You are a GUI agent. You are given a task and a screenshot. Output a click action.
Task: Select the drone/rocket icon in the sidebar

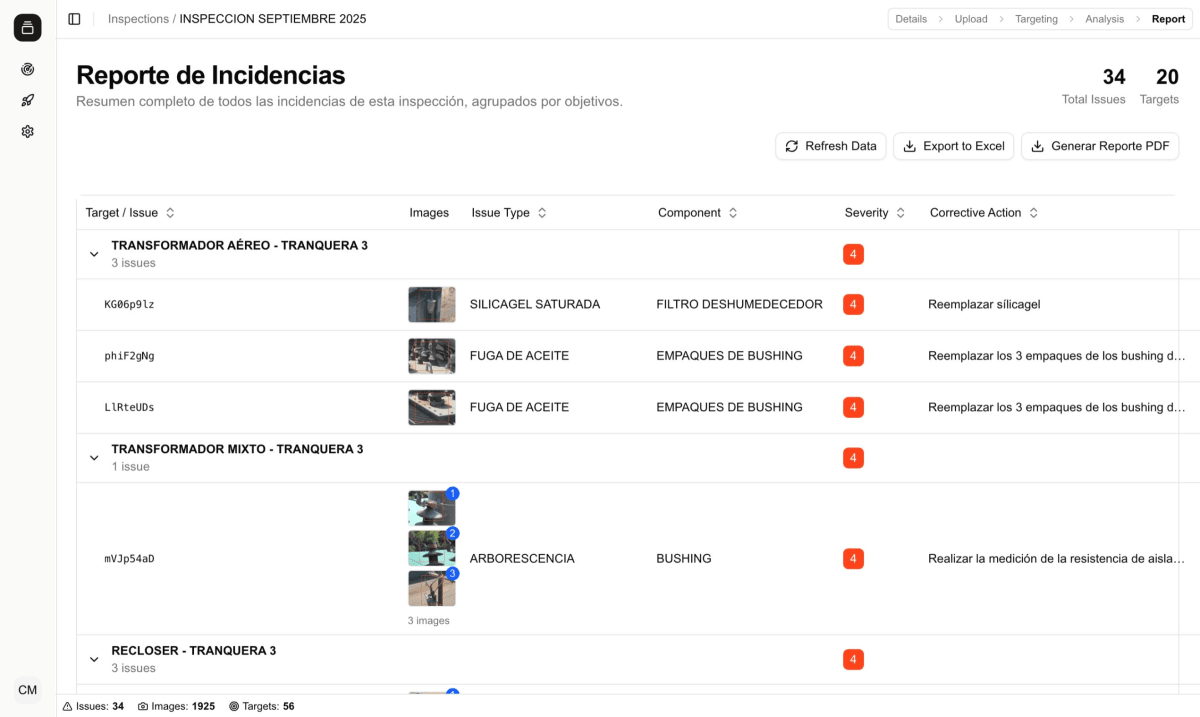(27, 100)
